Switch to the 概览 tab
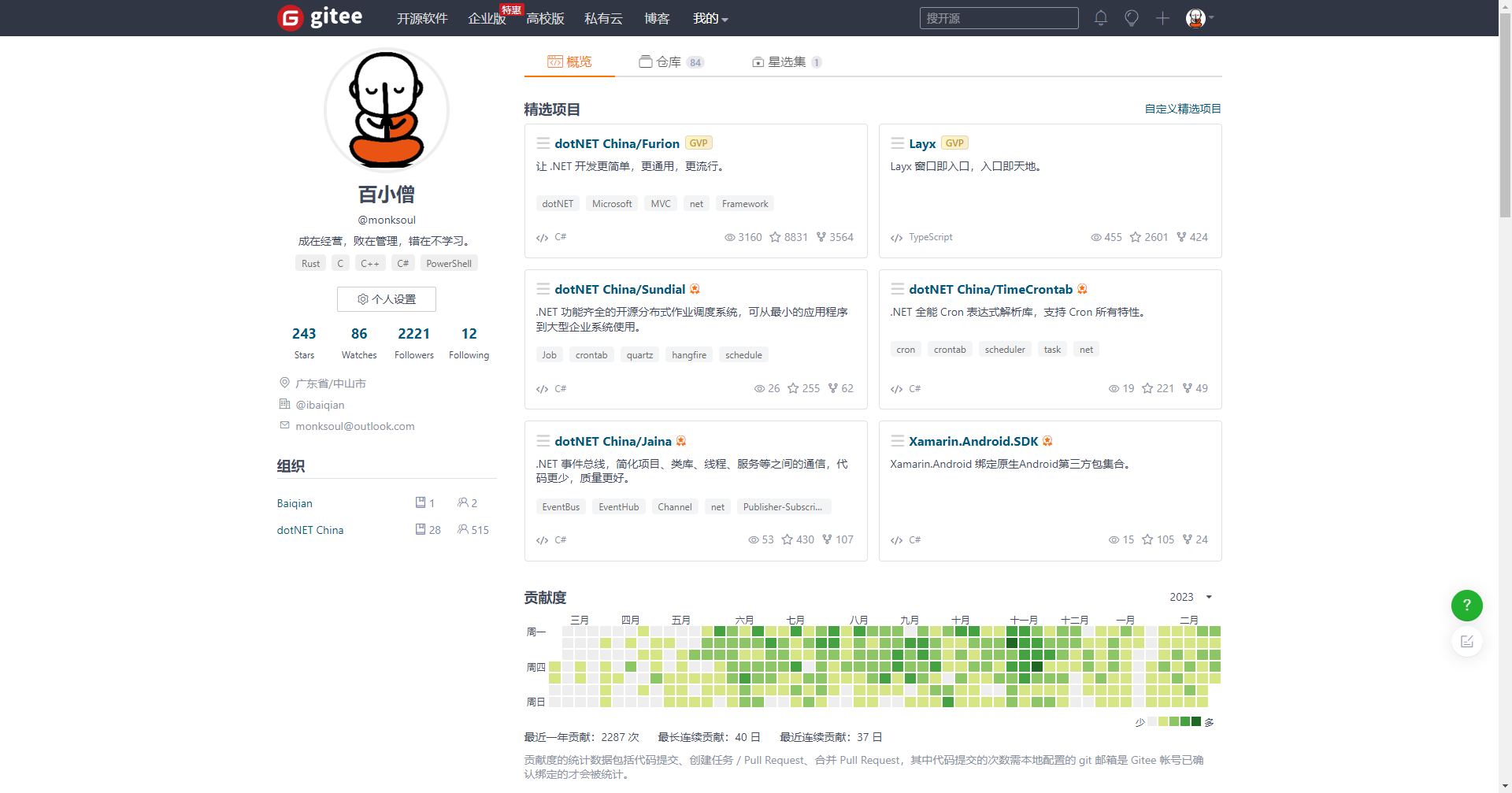 click(x=569, y=61)
